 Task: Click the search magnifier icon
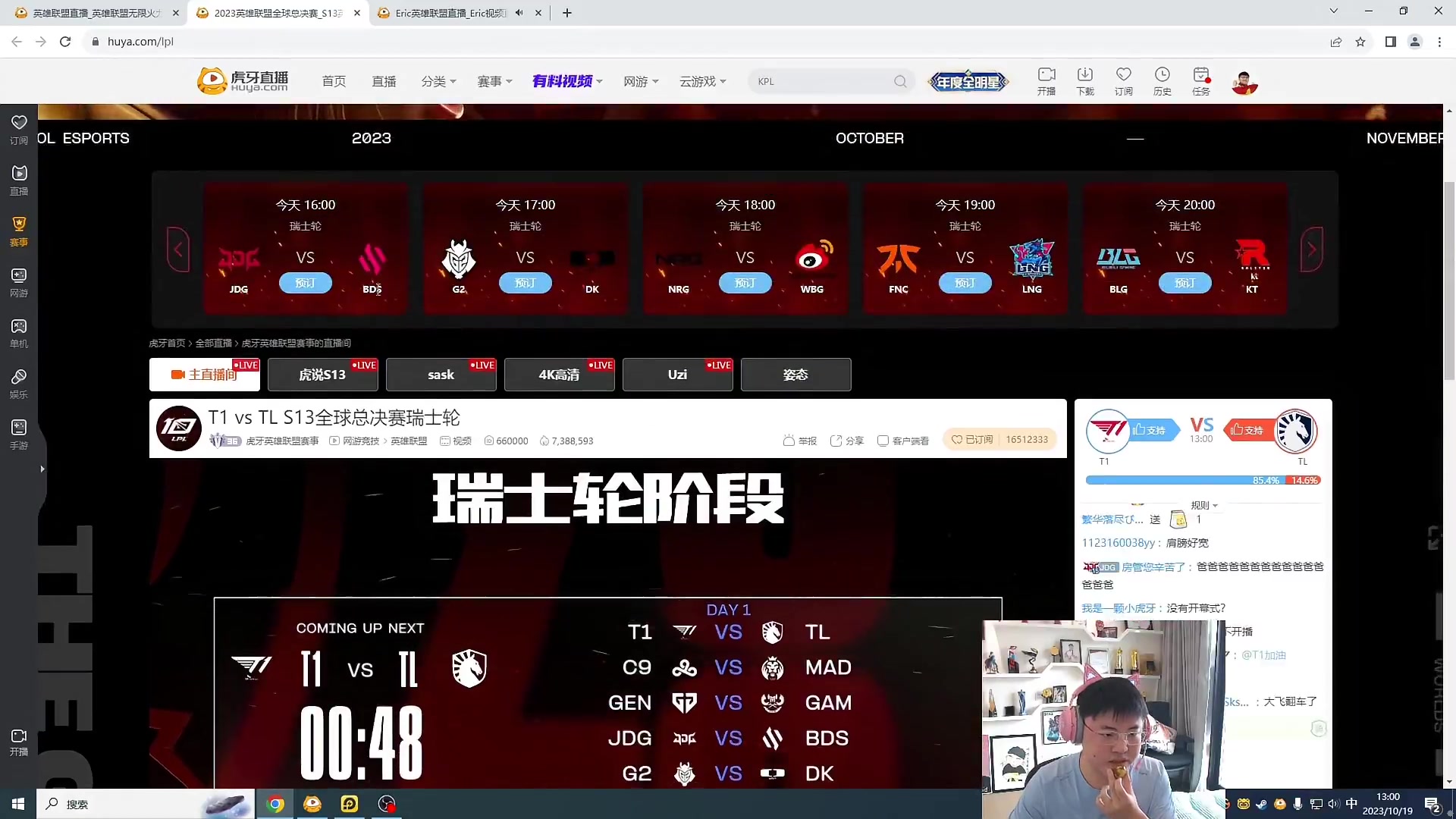[x=900, y=81]
